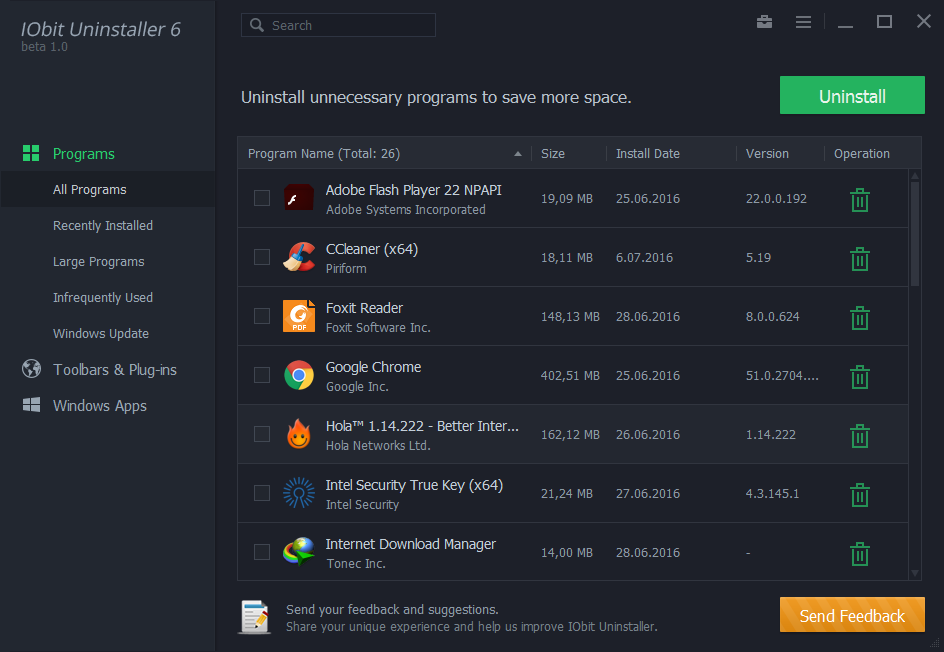Viewport: 944px width, 652px height.
Task: Click trash icon for Google Chrome
Action: click(x=860, y=377)
